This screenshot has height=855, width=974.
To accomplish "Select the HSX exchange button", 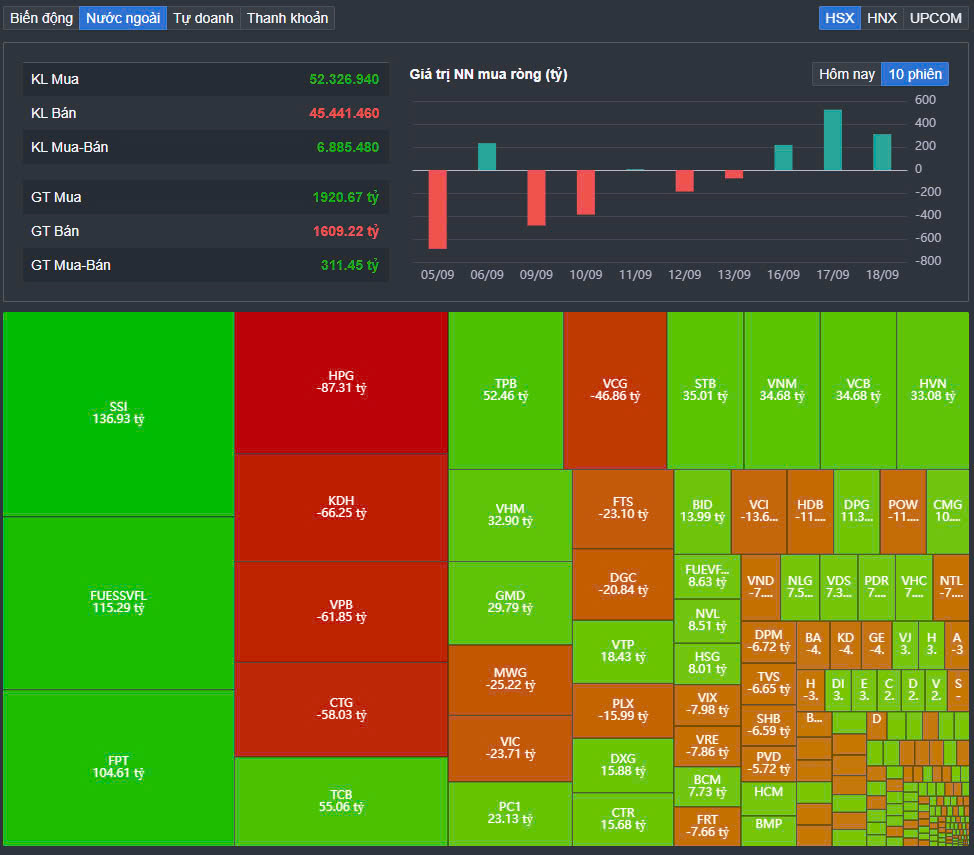I will pos(839,18).
